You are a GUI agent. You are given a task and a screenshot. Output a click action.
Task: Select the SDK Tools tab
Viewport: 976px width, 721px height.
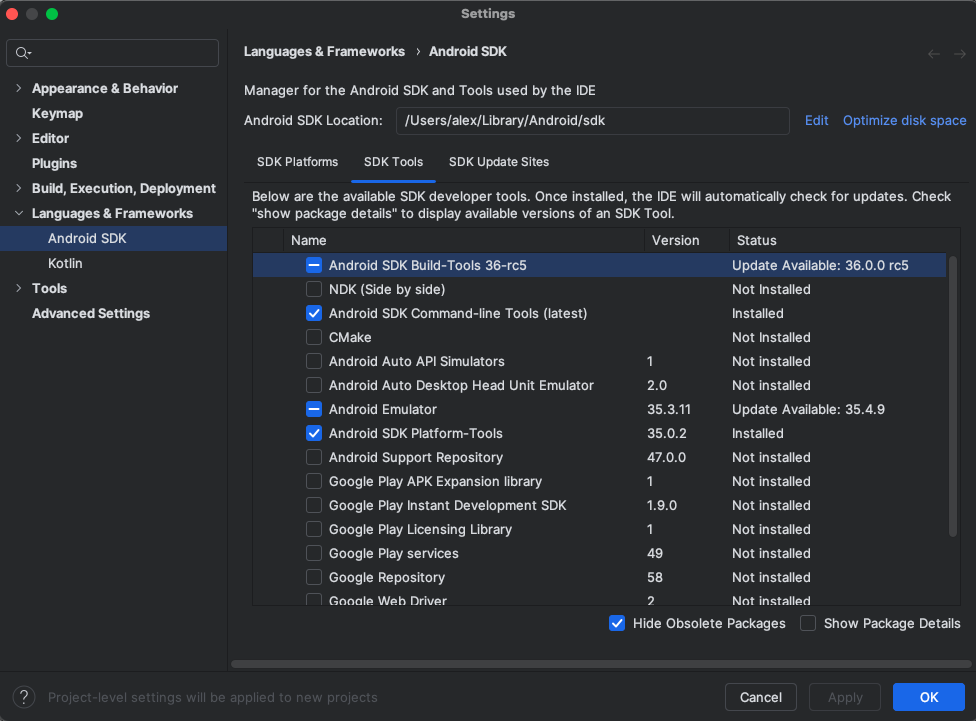coord(393,162)
